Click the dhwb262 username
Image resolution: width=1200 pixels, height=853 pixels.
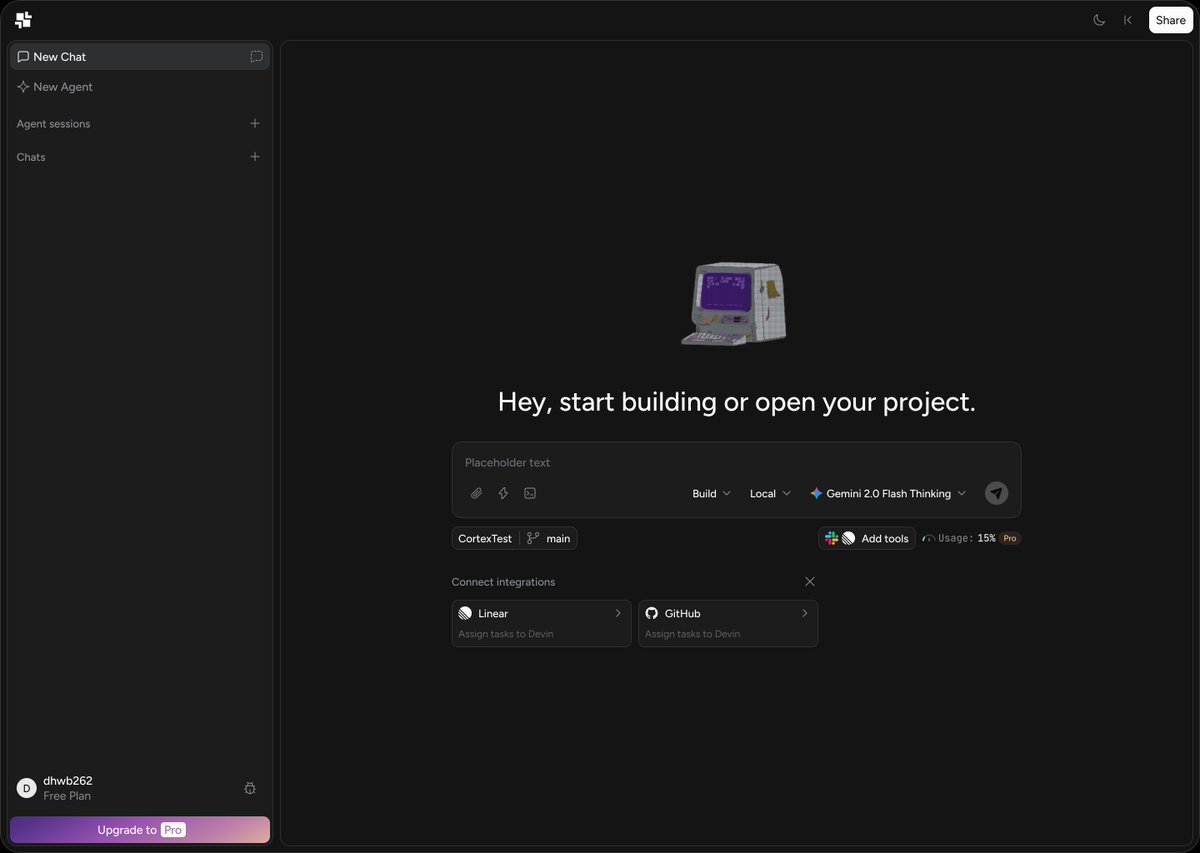[68, 781]
